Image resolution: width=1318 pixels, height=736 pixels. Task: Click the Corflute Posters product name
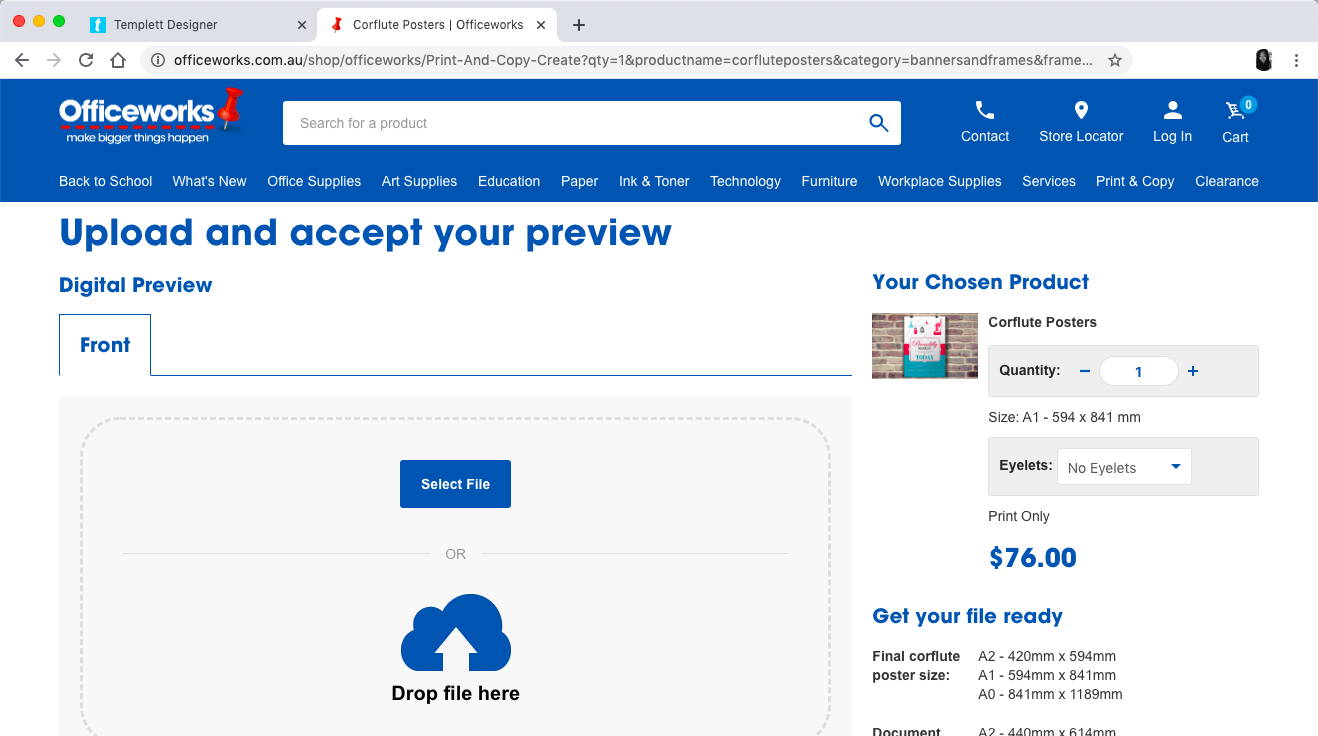[x=1042, y=322]
